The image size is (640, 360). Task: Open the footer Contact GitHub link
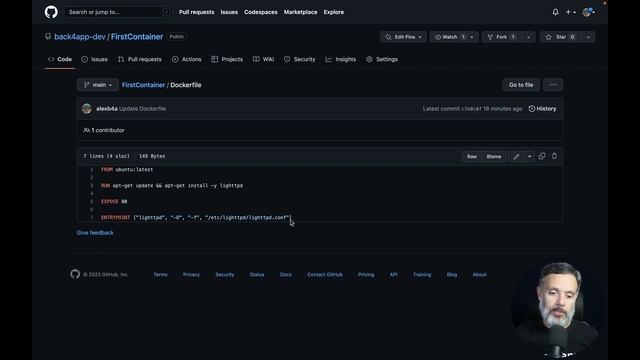[x=325, y=275]
